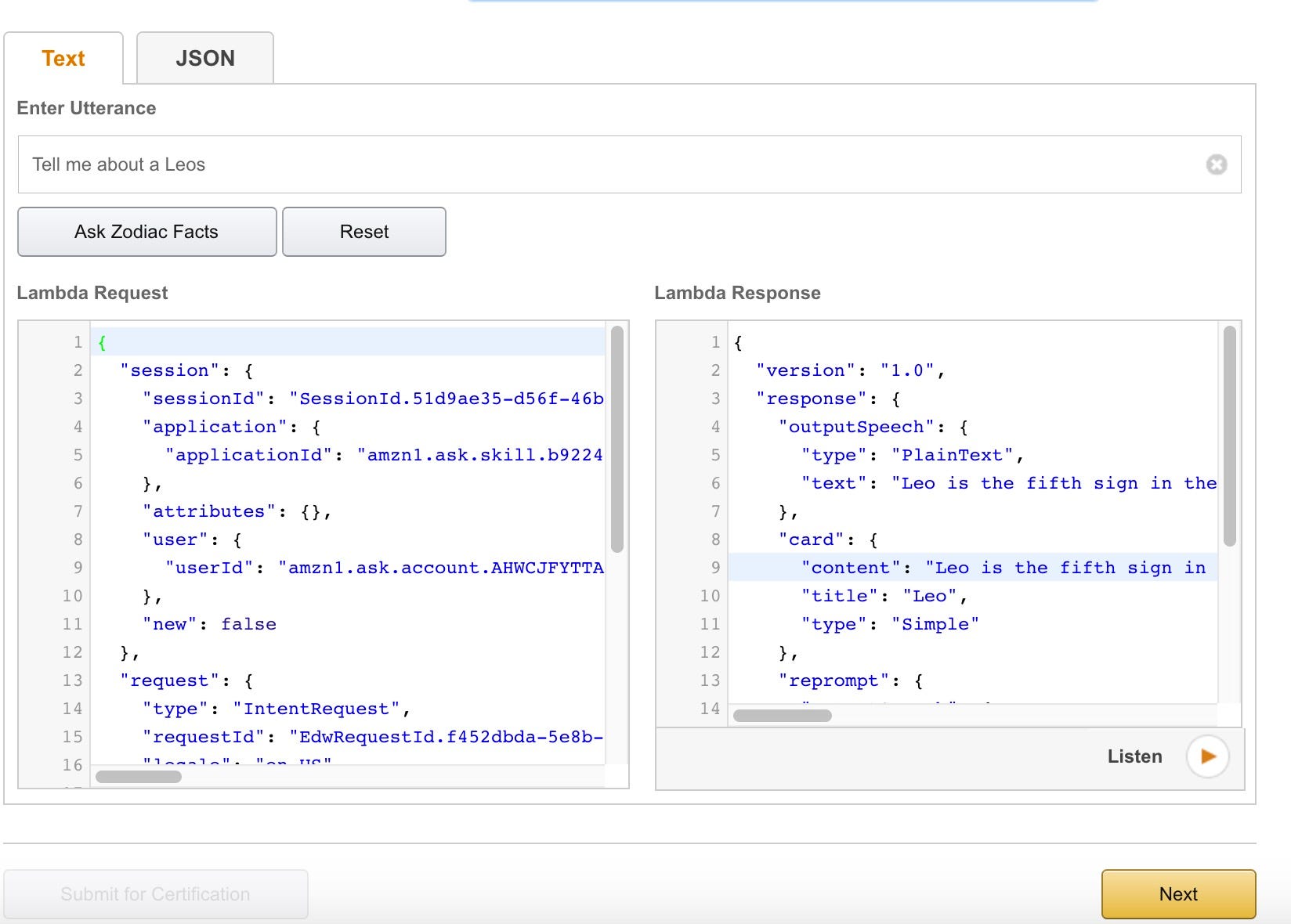The image size is (1291, 924).
Task: Click the Reset button
Action: tap(364, 232)
